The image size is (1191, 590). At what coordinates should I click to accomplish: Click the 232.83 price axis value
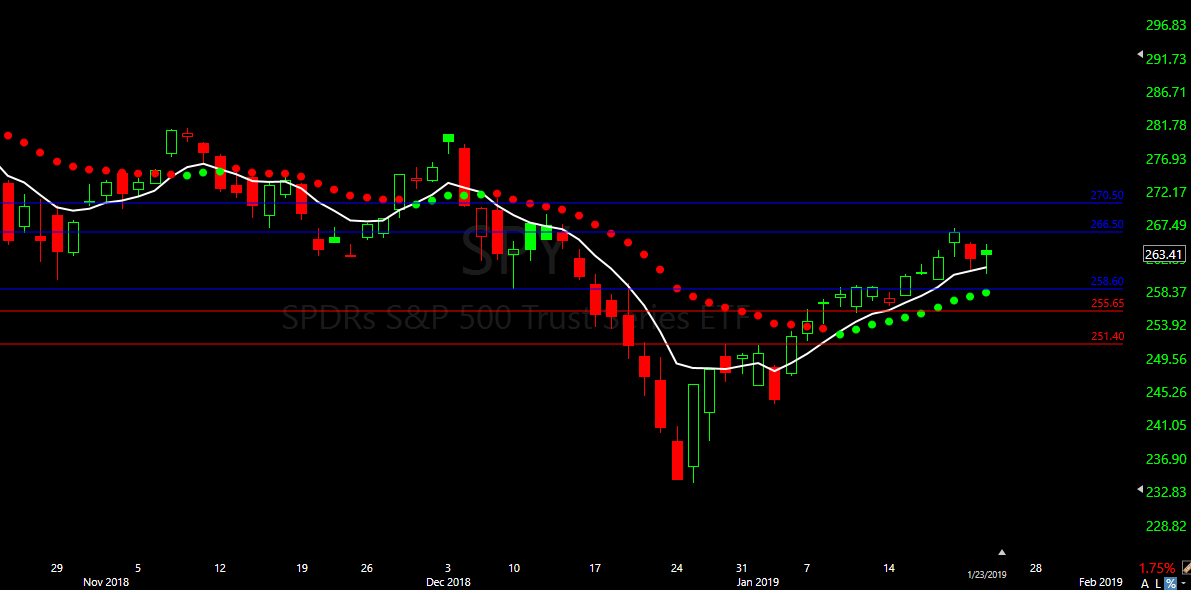pyautogui.click(x=1166, y=492)
